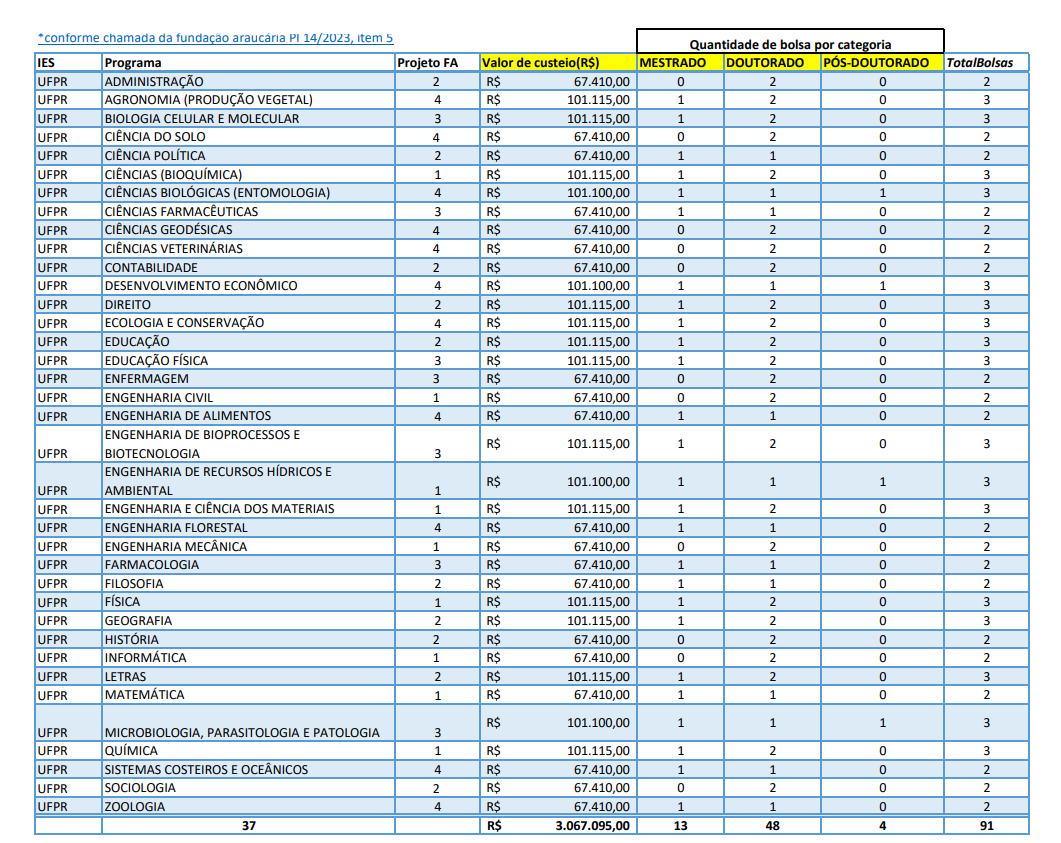Screen dimensions: 1061x843
Task: Click the UFPR cell in ADMINISTRAÇÃO row
Action: [68, 81]
